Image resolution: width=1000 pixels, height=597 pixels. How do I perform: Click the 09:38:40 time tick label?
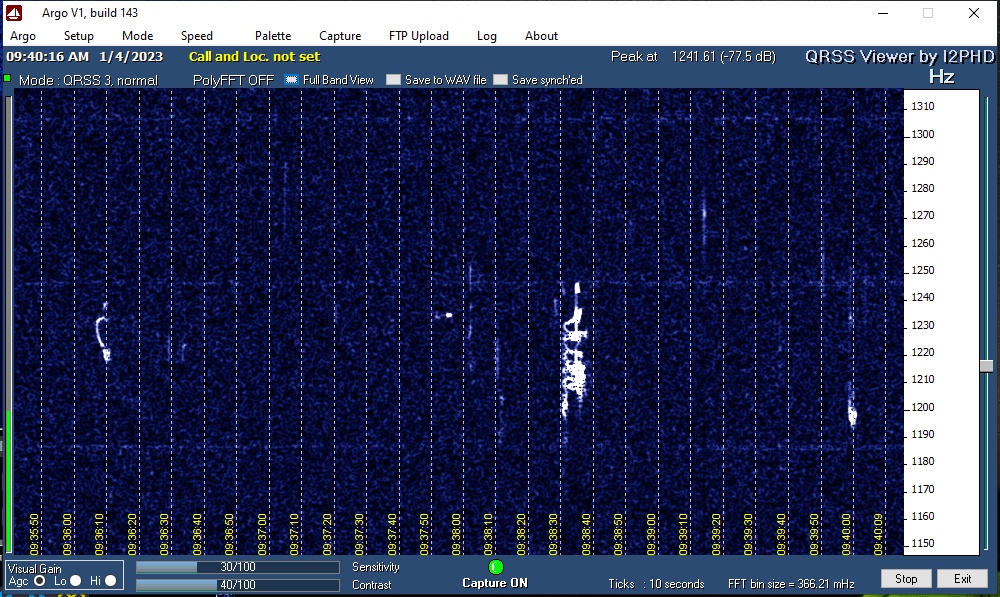click(x=585, y=534)
